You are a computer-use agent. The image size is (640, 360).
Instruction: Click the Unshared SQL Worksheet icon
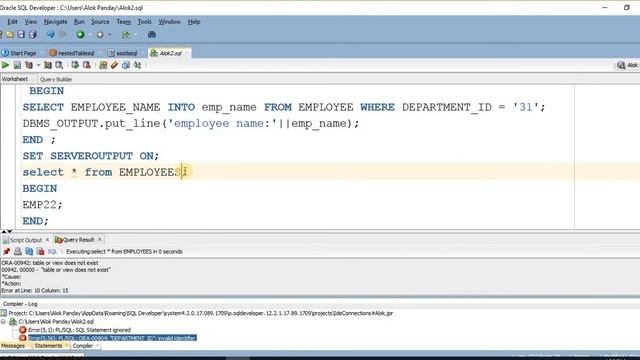coord(103,65)
